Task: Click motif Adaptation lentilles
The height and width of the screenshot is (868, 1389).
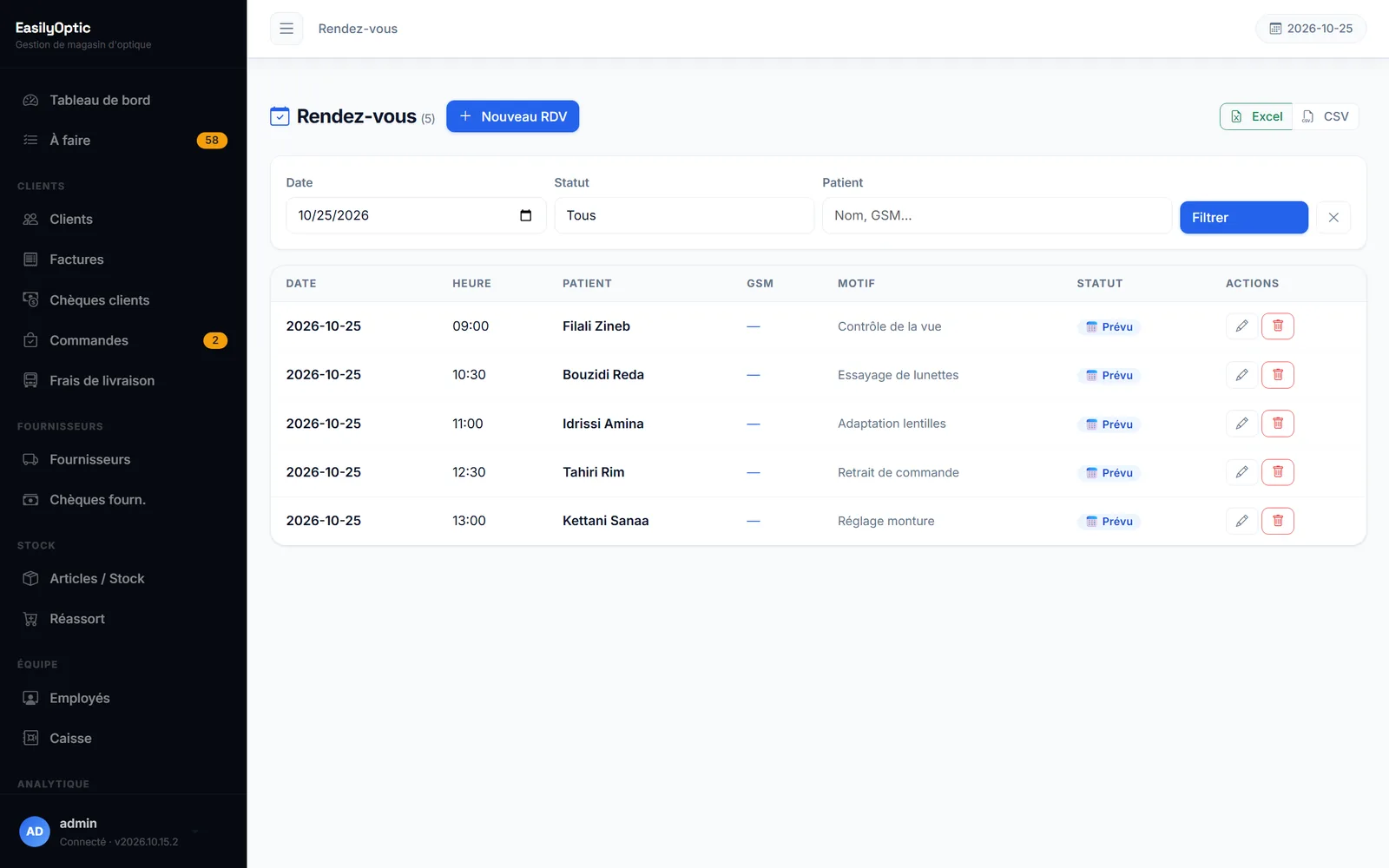Action: click(892, 424)
